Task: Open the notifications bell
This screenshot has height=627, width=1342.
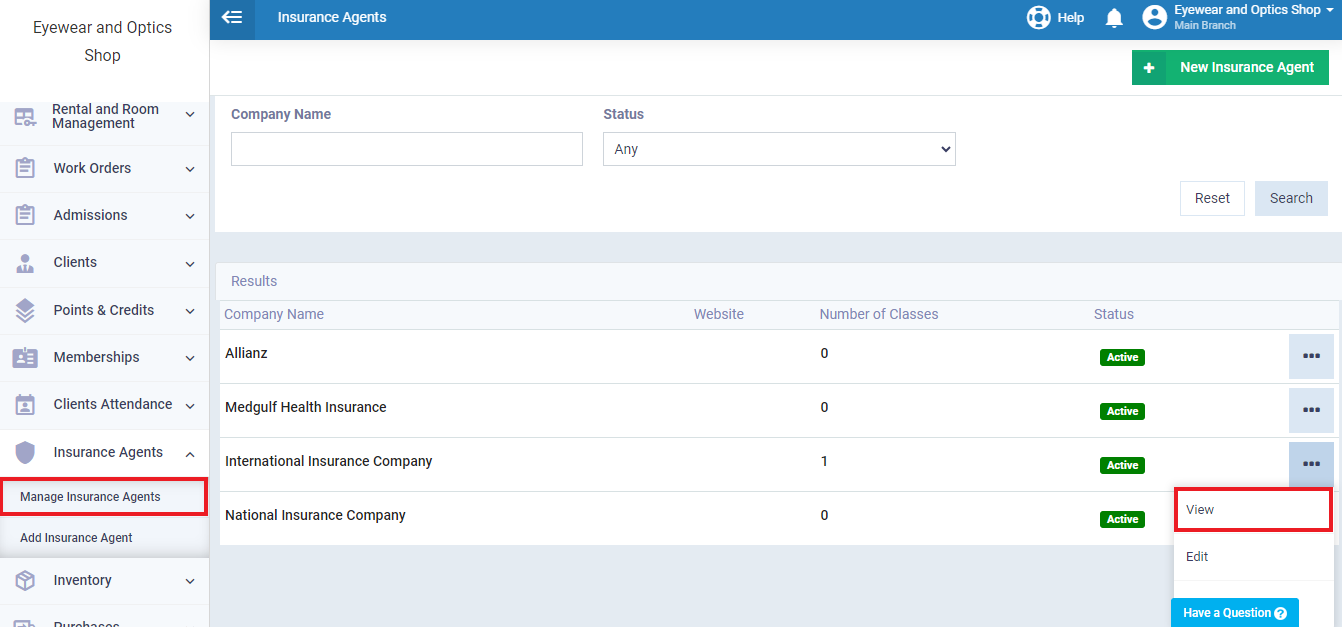Action: (x=1114, y=18)
